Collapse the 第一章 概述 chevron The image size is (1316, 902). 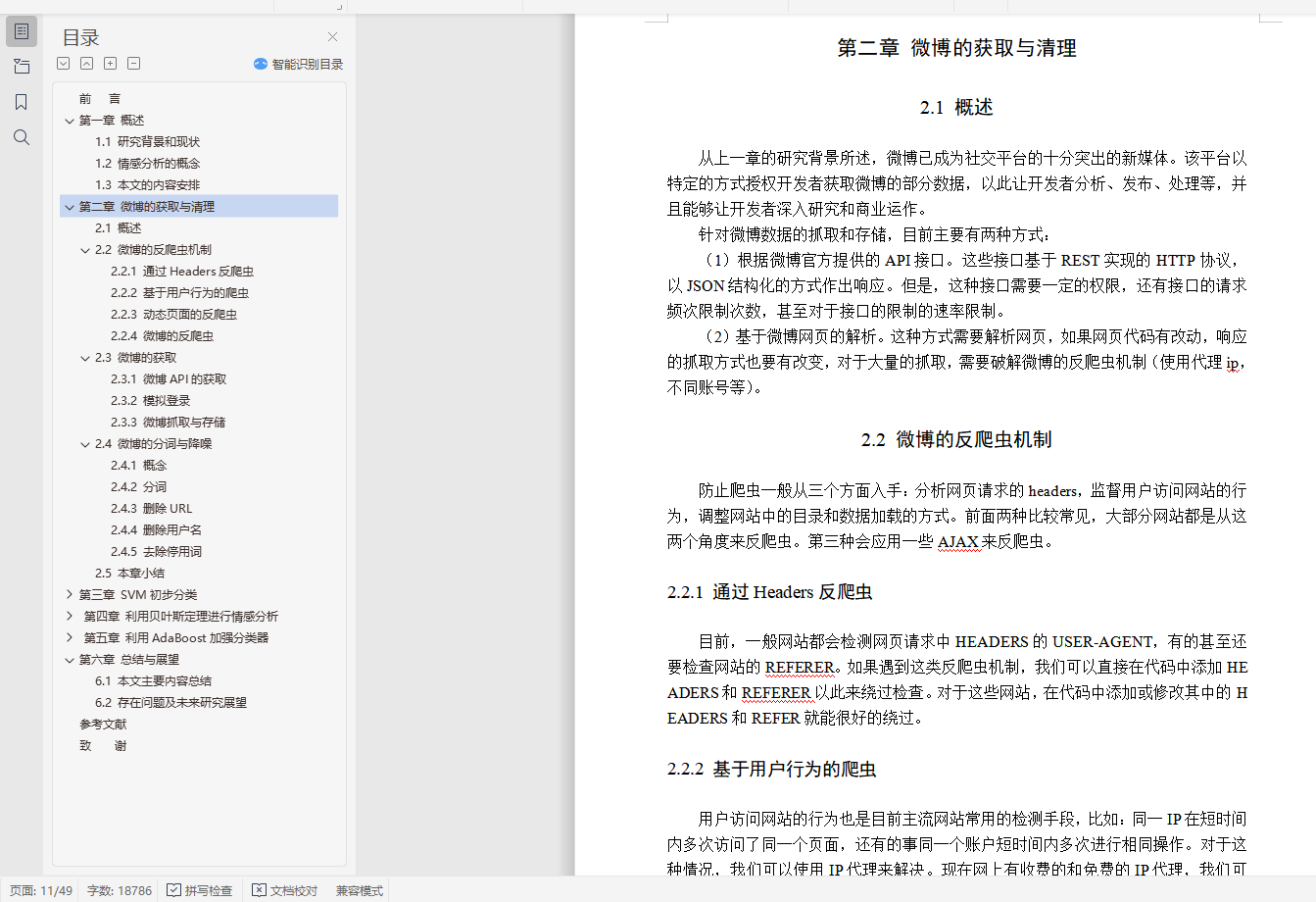70,121
